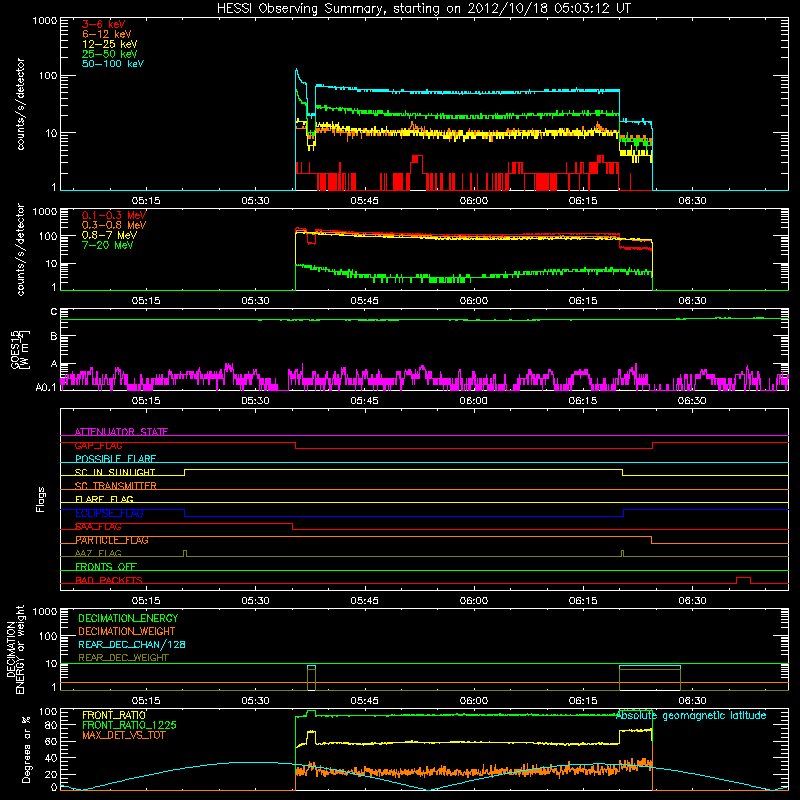Click the bump on the BAD_PACKETS line
The image size is (800, 800).
tap(743, 580)
